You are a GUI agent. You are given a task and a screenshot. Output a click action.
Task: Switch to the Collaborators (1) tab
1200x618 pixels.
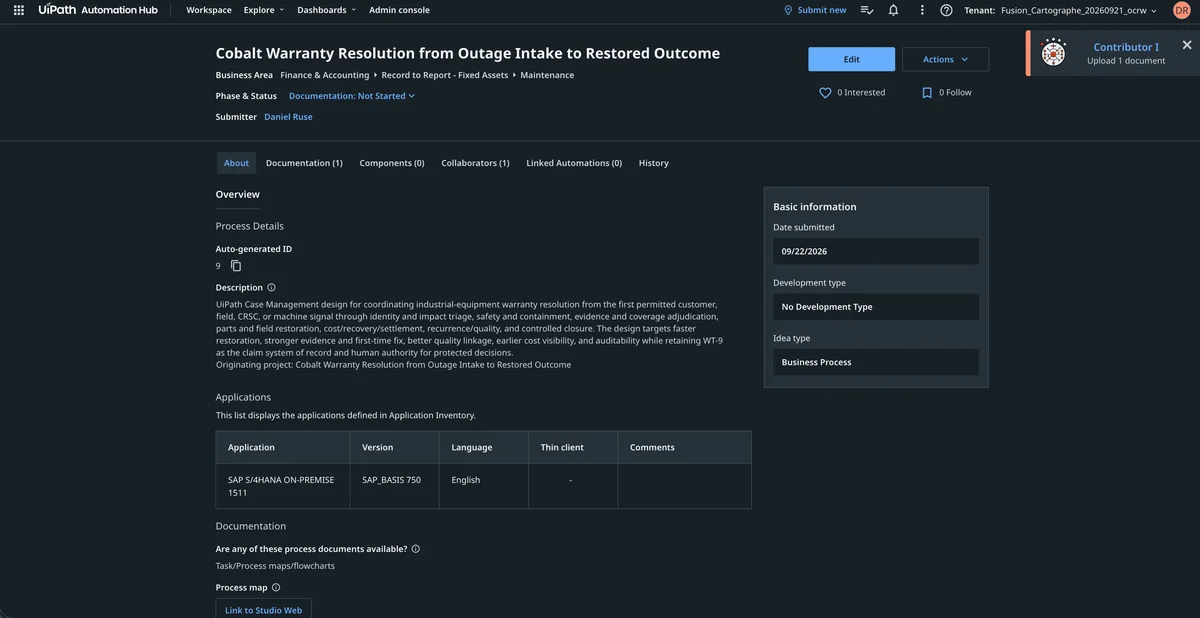[475, 163]
